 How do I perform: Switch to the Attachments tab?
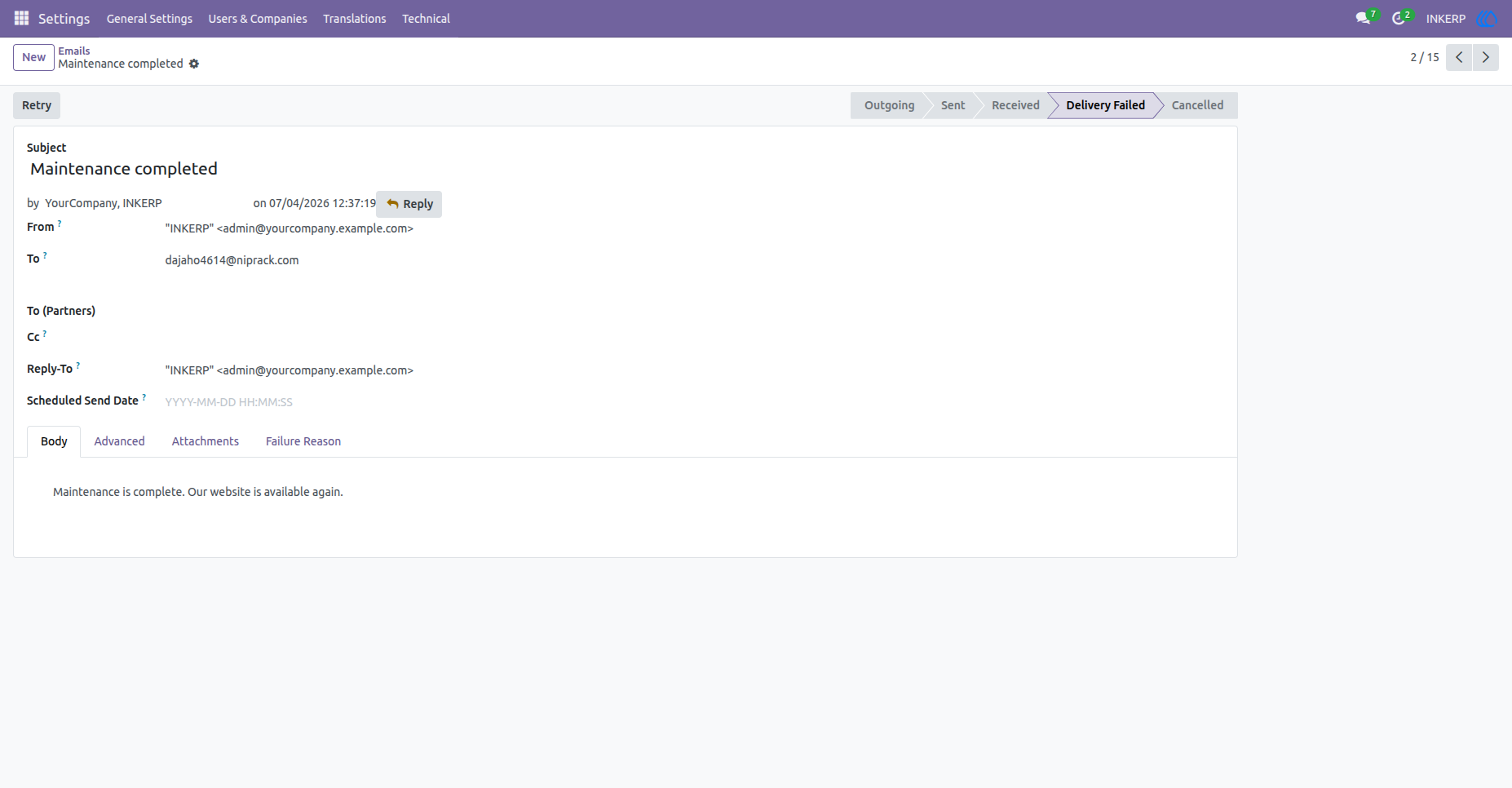coord(206,441)
